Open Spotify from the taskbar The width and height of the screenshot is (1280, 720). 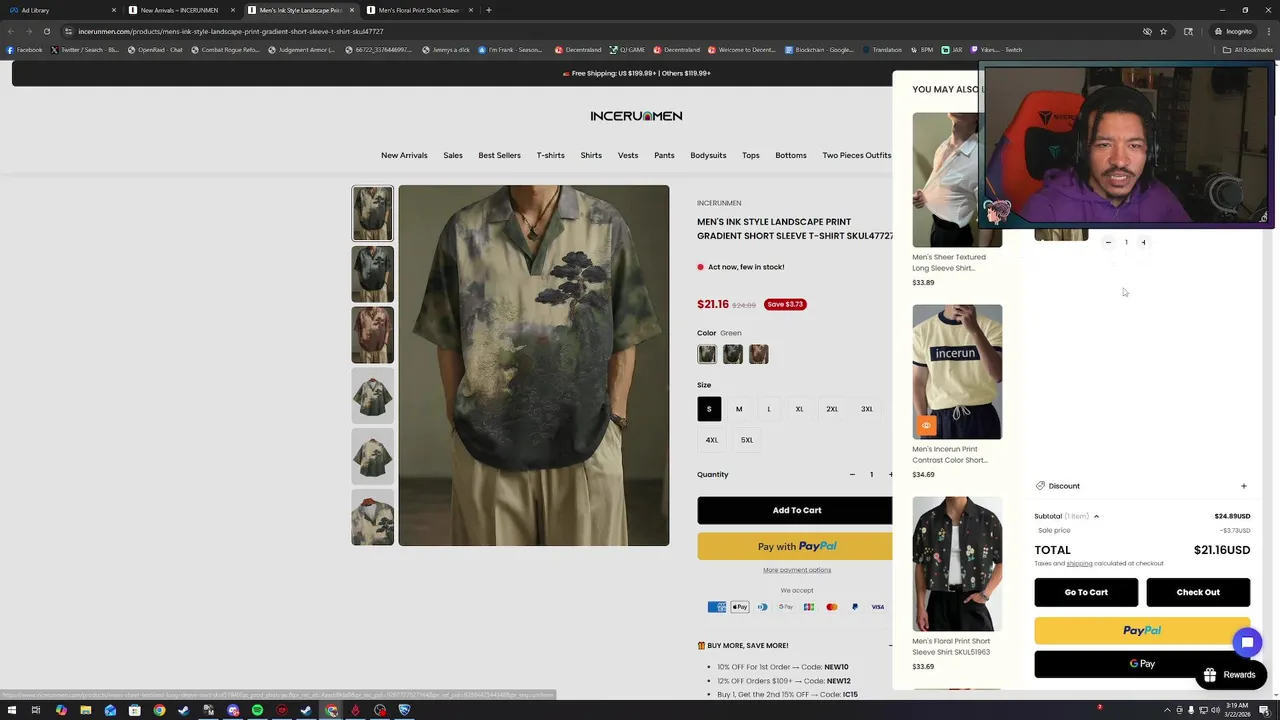point(257,710)
